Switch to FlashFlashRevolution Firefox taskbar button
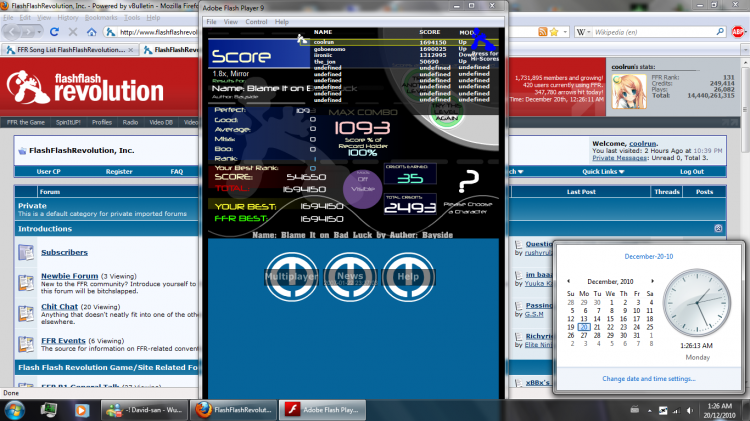The width and height of the screenshot is (750, 421). click(234, 410)
